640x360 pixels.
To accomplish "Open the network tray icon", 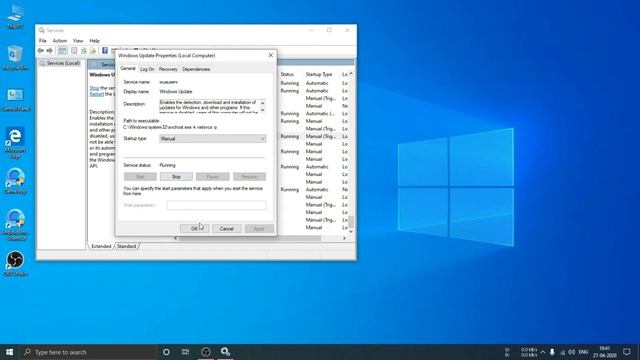I will click(562, 352).
